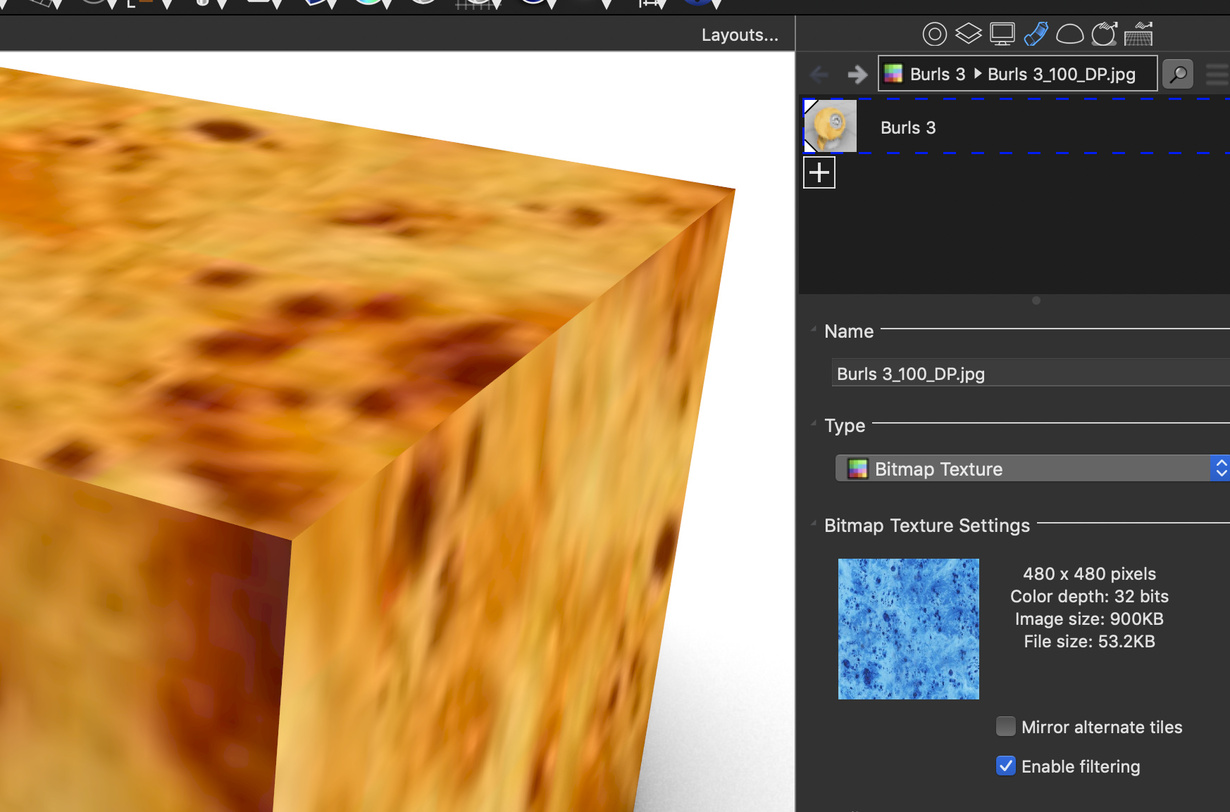Collapse the Type section triangle
This screenshot has width=1230, height=812.
pyautogui.click(x=814, y=424)
